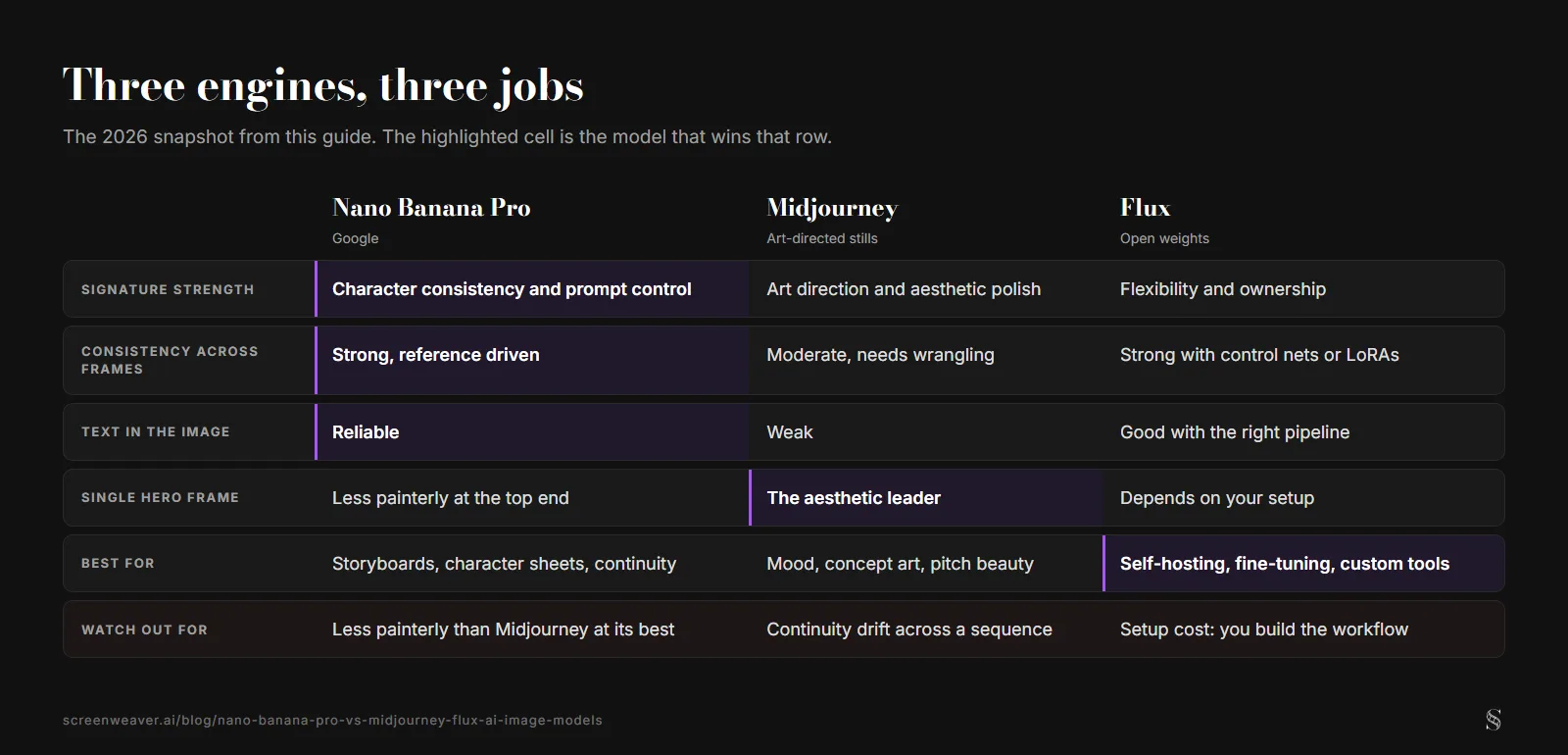Image resolution: width=1568 pixels, height=755 pixels.
Task: Select "Good with the right pipeline" cell
Action: pyautogui.click(x=1303, y=431)
